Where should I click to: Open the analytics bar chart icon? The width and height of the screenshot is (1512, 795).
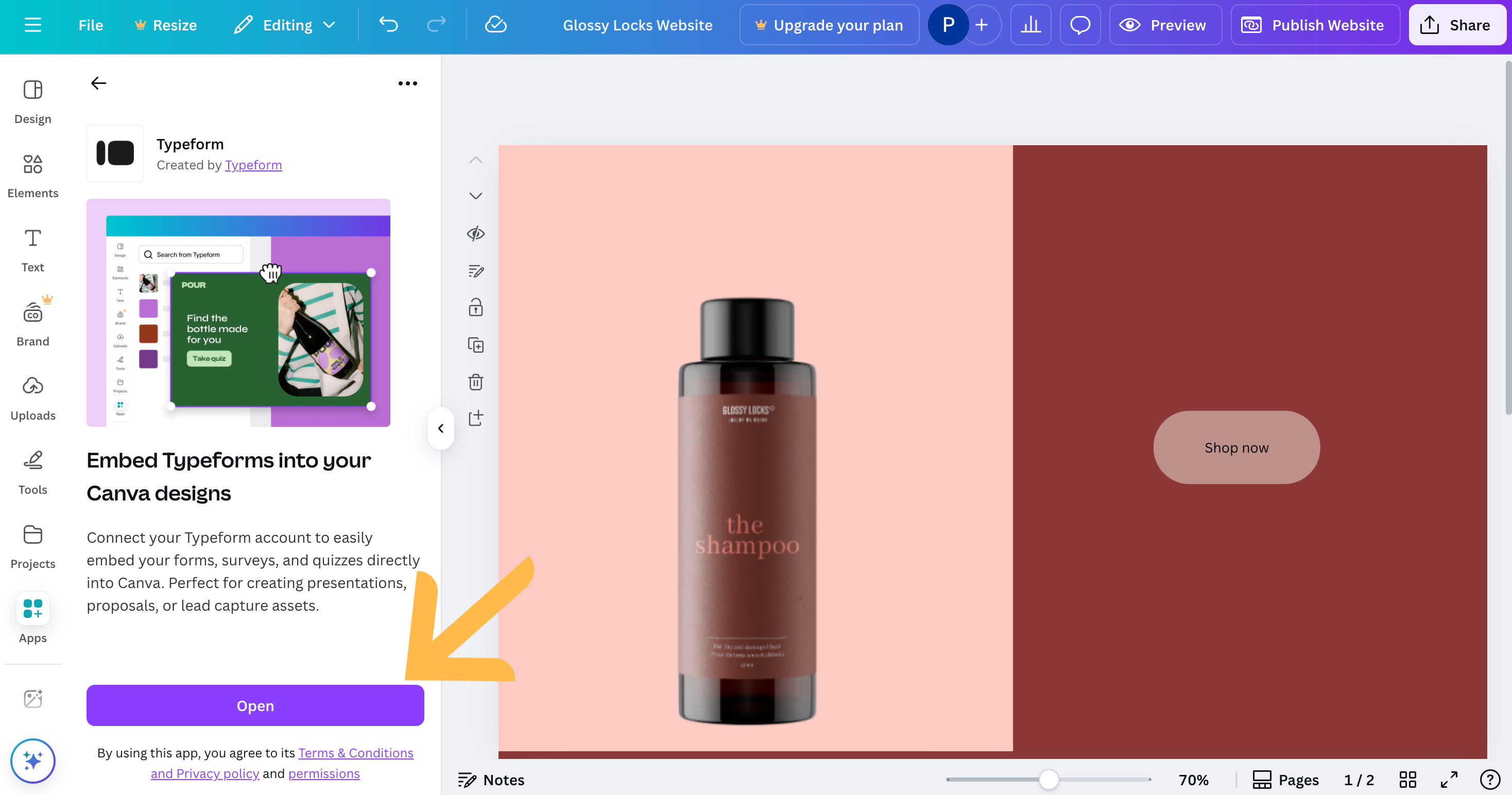1030,25
